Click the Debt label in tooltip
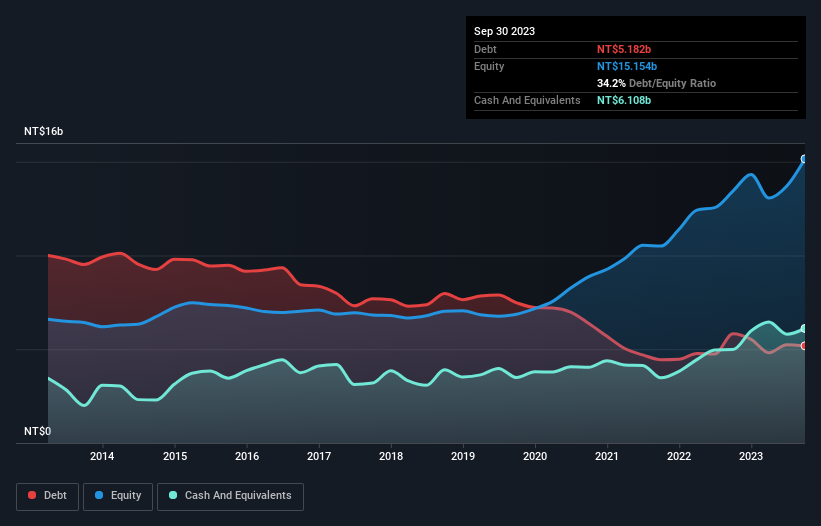821x526 pixels. pyautogui.click(x=485, y=49)
